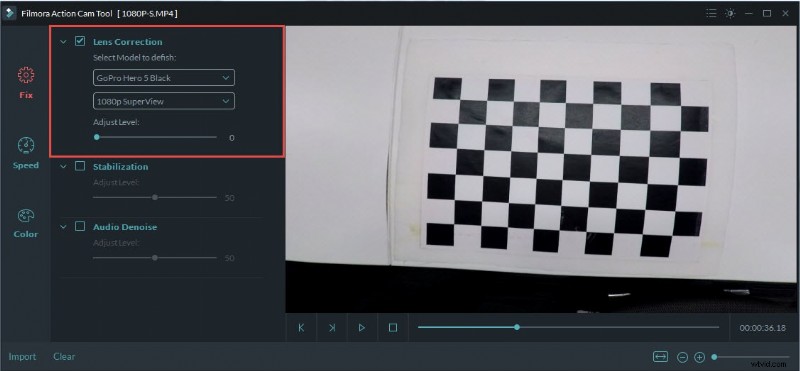Open the task list icon in the title bar
Screen dimensions: 800x371
711,13
